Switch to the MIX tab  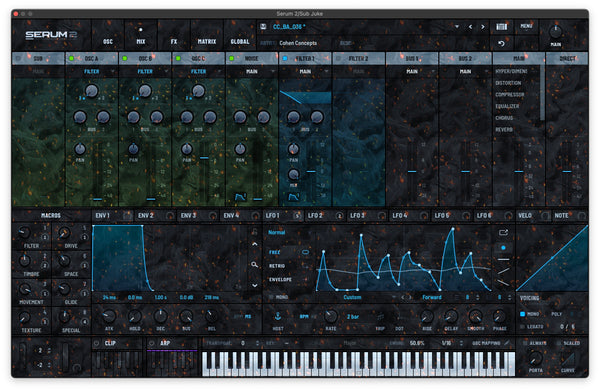pyautogui.click(x=141, y=36)
